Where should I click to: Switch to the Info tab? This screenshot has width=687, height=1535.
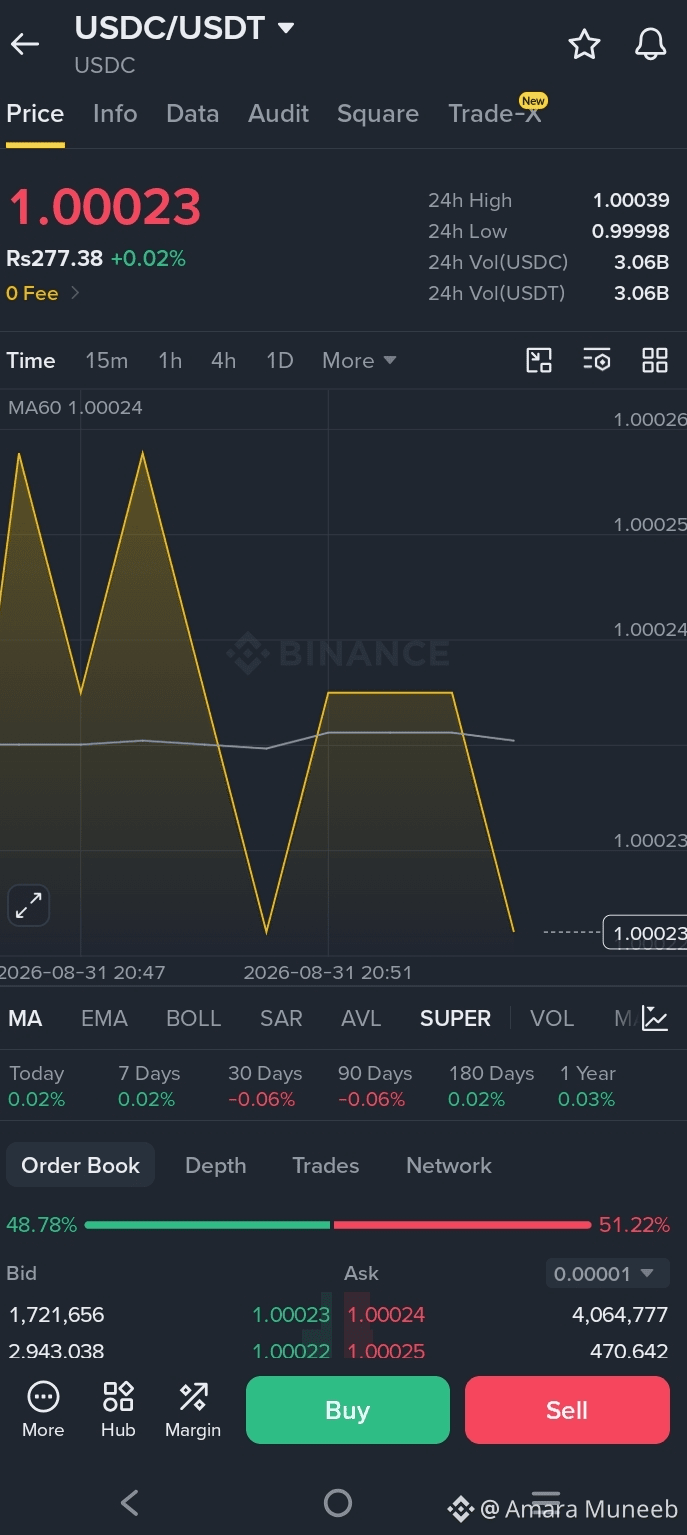click(x=115, y=114)
